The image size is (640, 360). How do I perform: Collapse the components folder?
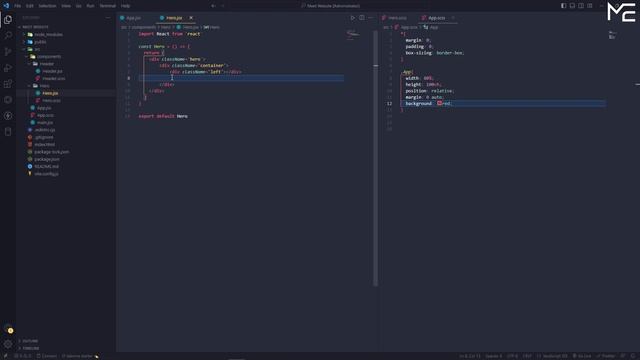[x=49, y=57]
